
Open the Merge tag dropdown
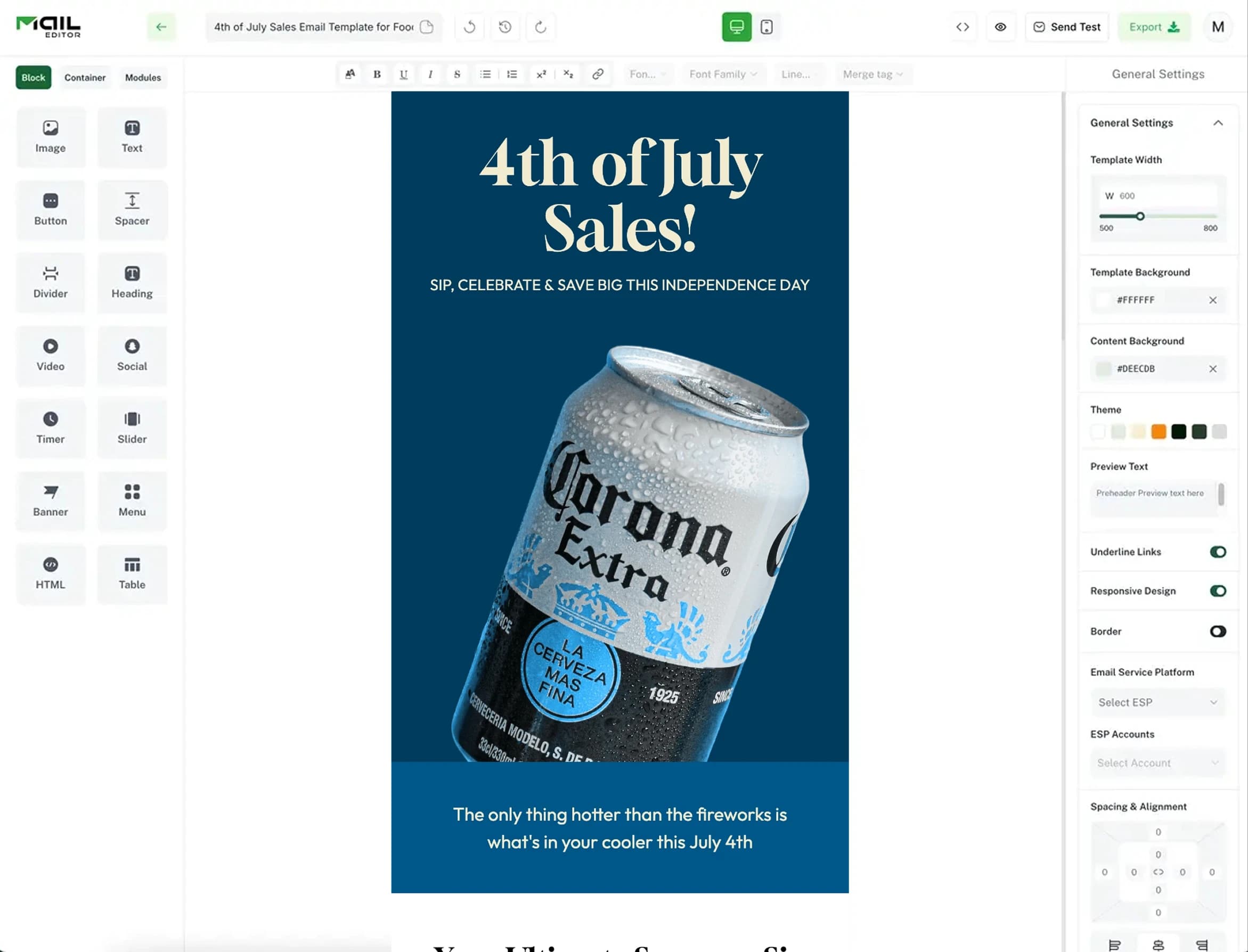pos(873,74)
